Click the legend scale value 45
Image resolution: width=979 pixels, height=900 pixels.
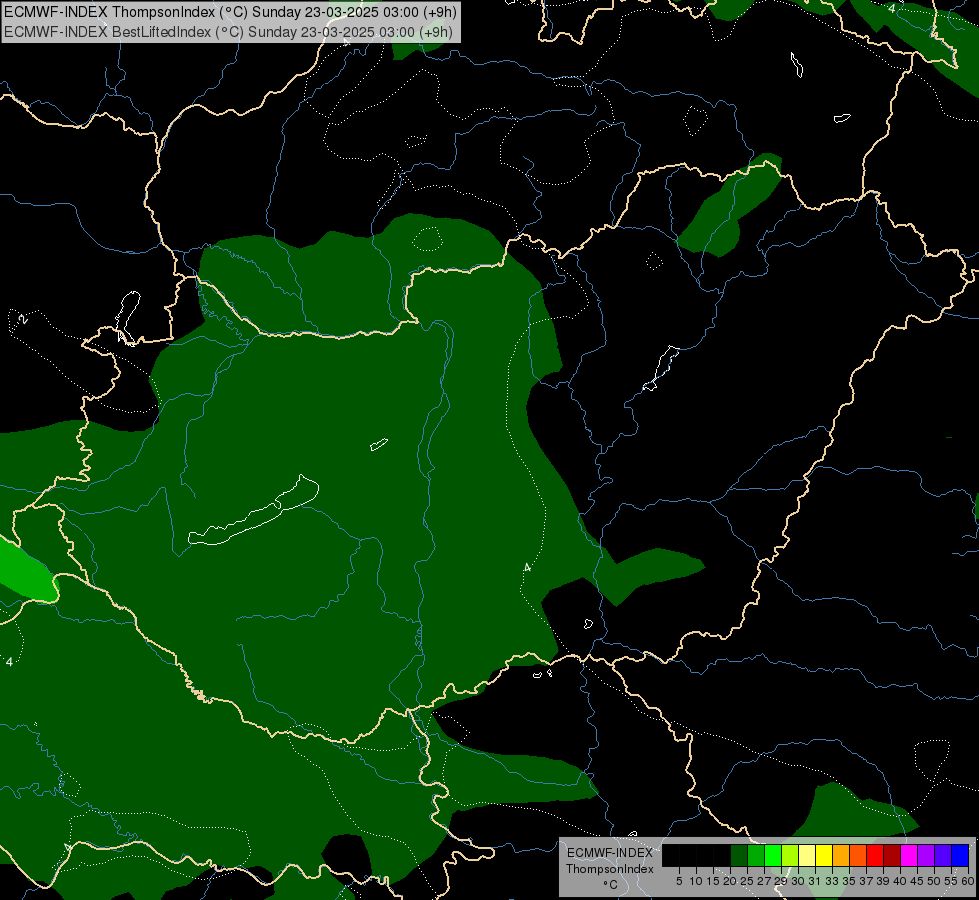[x=917, y=881]
